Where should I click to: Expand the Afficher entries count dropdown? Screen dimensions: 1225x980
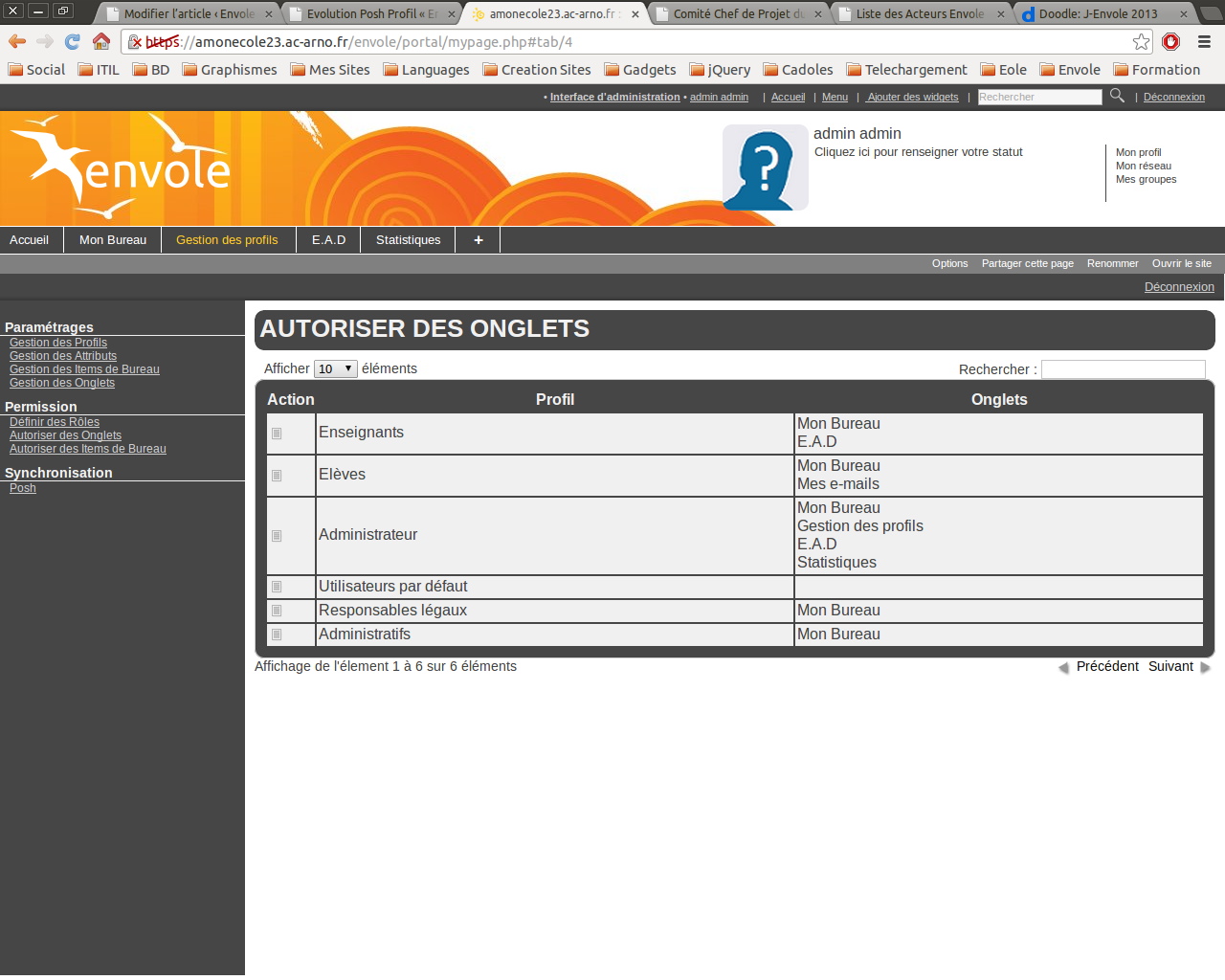pos(335,369)
